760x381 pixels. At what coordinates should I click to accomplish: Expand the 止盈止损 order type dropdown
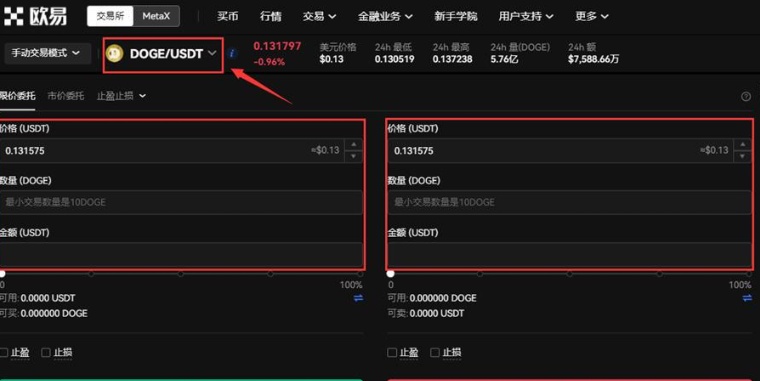click(121, 96)
